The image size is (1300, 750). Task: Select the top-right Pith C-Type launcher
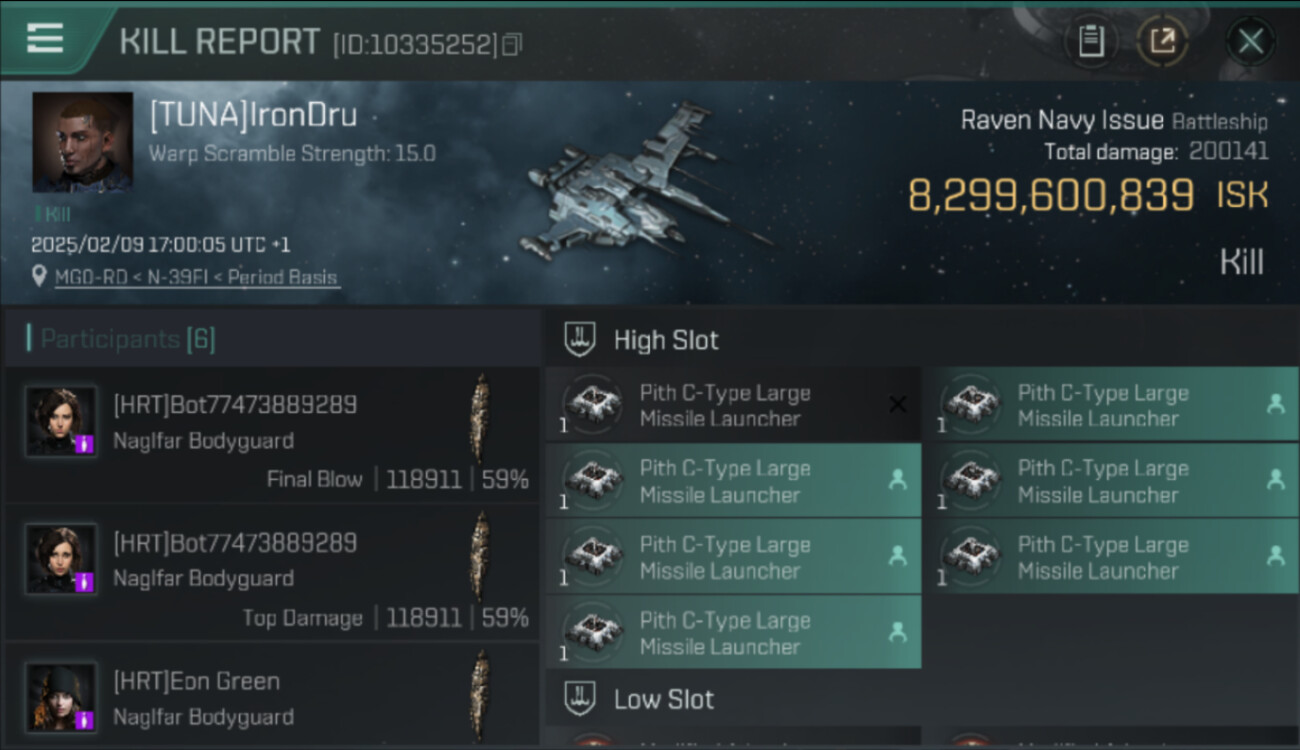coord(1117,405)
